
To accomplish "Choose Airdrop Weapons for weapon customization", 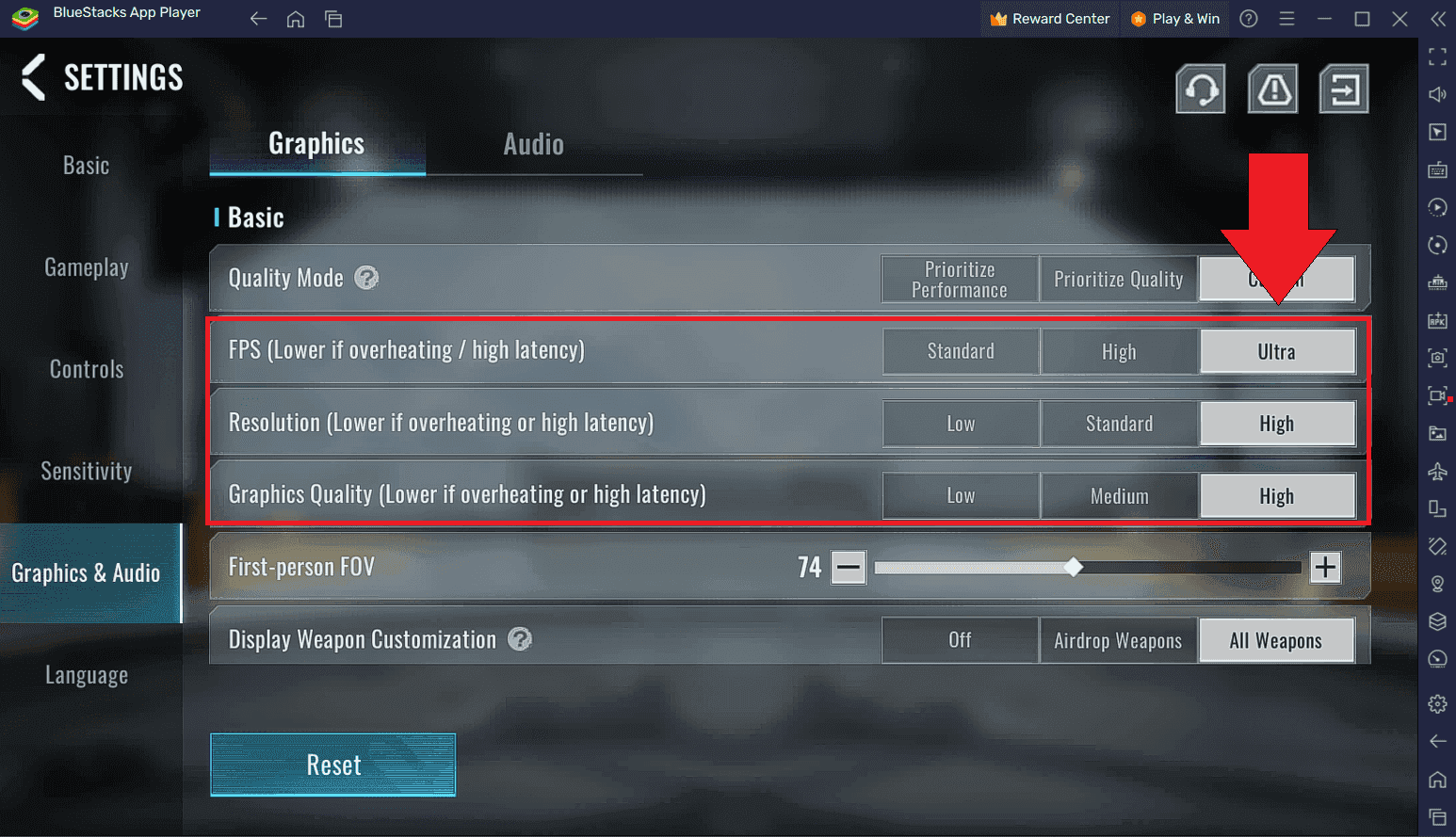I will coord(1119,639).
